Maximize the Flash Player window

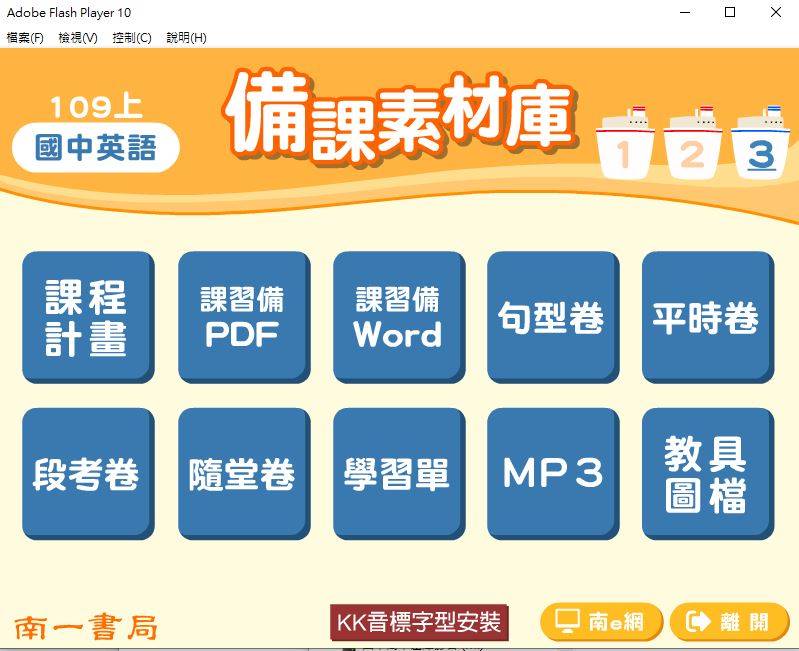[x=730, y=12]
